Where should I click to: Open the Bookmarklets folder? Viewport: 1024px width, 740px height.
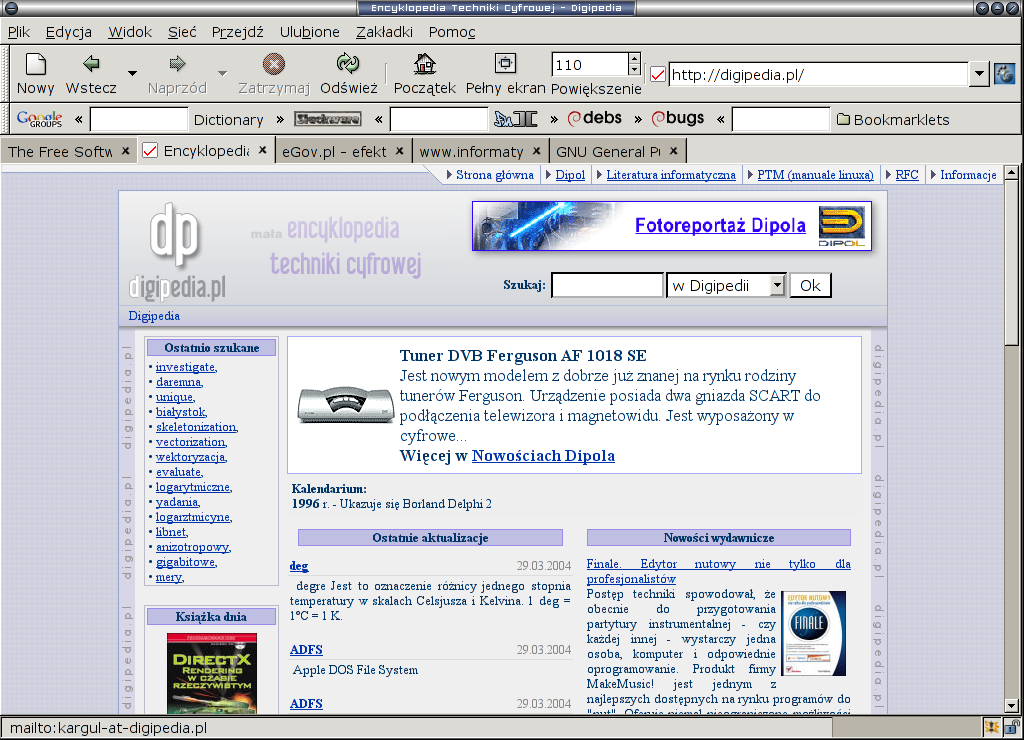tap(893, 120)
